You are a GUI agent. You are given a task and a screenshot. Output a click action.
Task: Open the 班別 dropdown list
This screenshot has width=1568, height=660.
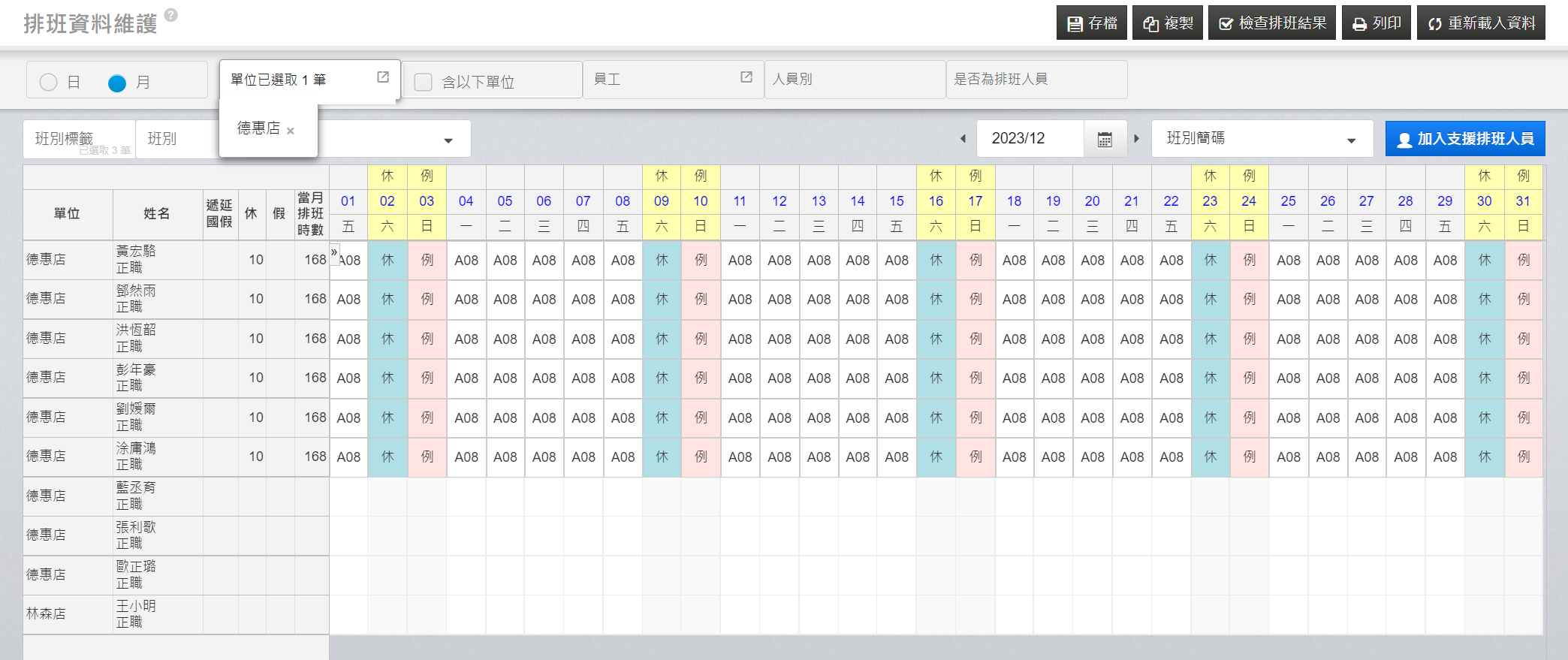pos(448,140)
